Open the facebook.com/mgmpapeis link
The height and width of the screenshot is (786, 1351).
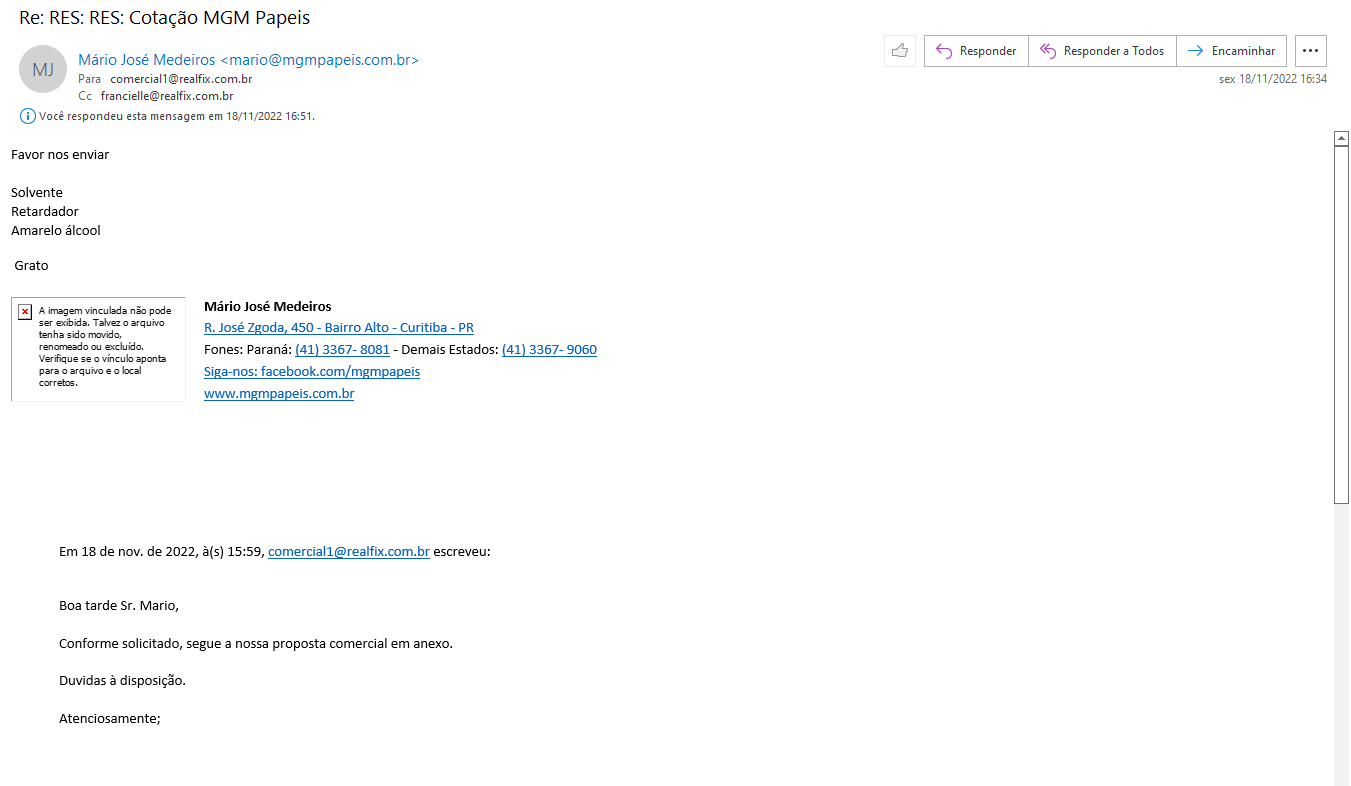[x=312, y=371]
